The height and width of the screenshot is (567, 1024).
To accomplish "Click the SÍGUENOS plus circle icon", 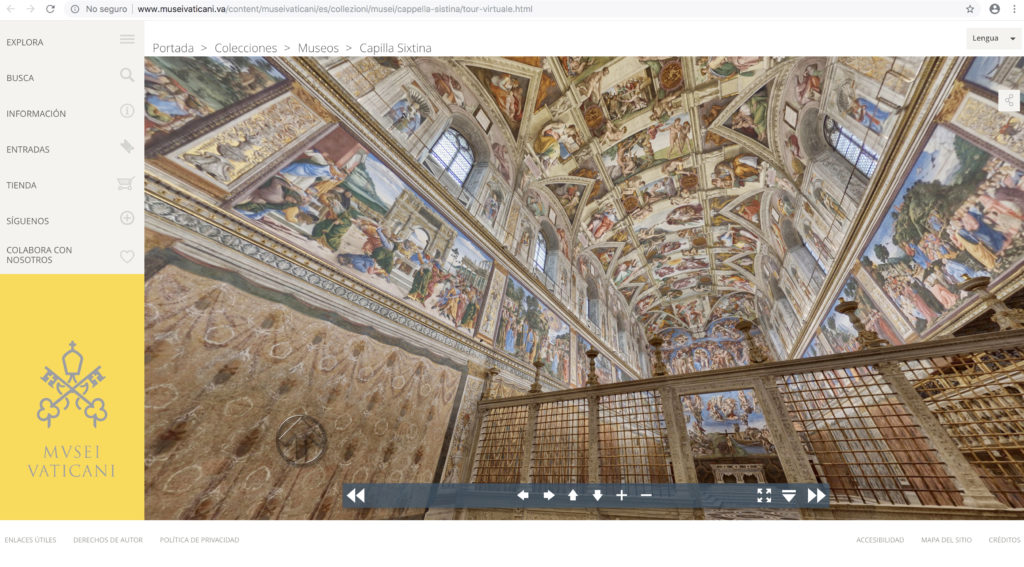I will pyautogui.click(x=127, y=218).
